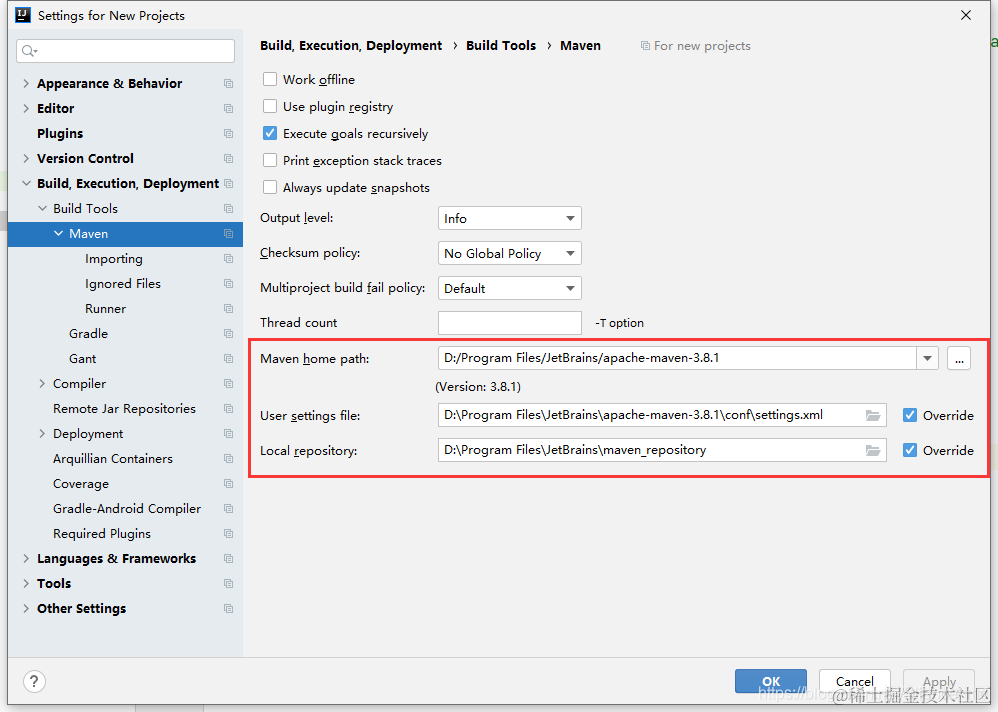
Task: Click project-level icon next to Gradle-Android Compiler
Action: [228, 509]
